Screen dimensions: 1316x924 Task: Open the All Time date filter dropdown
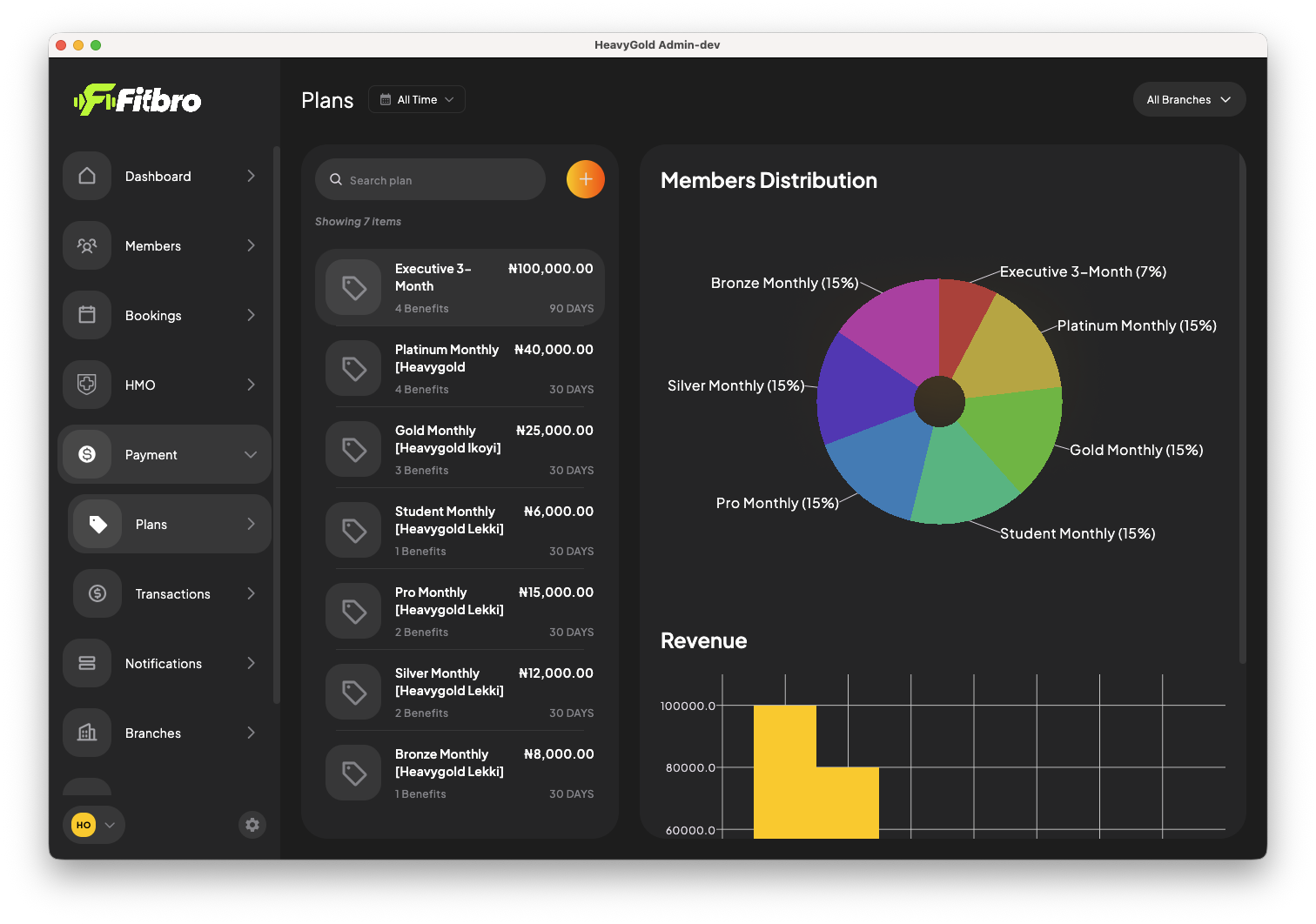click(x=417, y=99)
